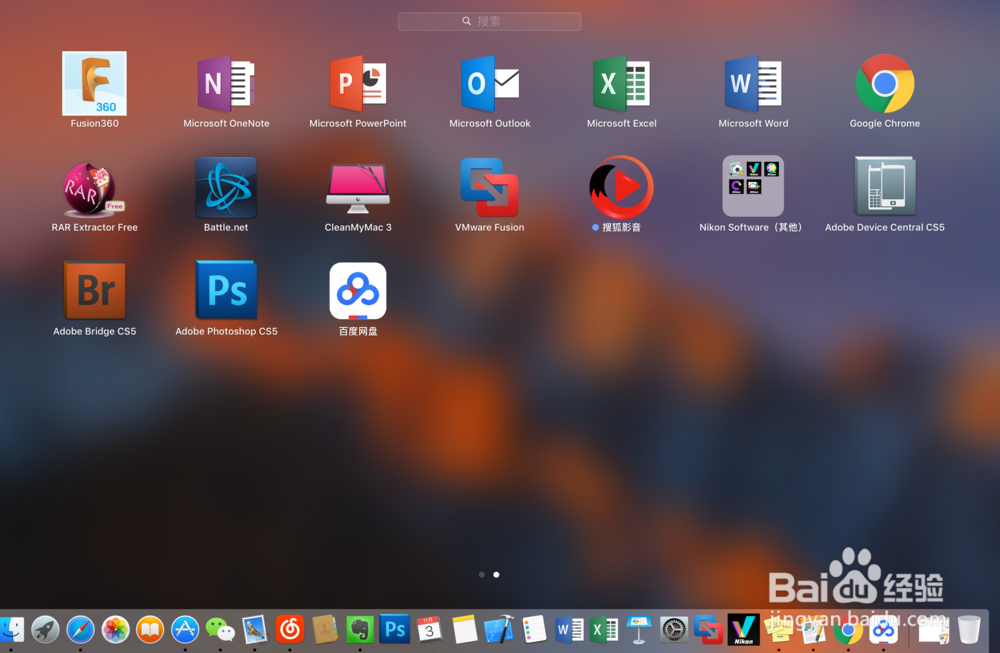Open iBooks in the Dock
This screenshot has height=653, width=1000.
tap(150, 630)
